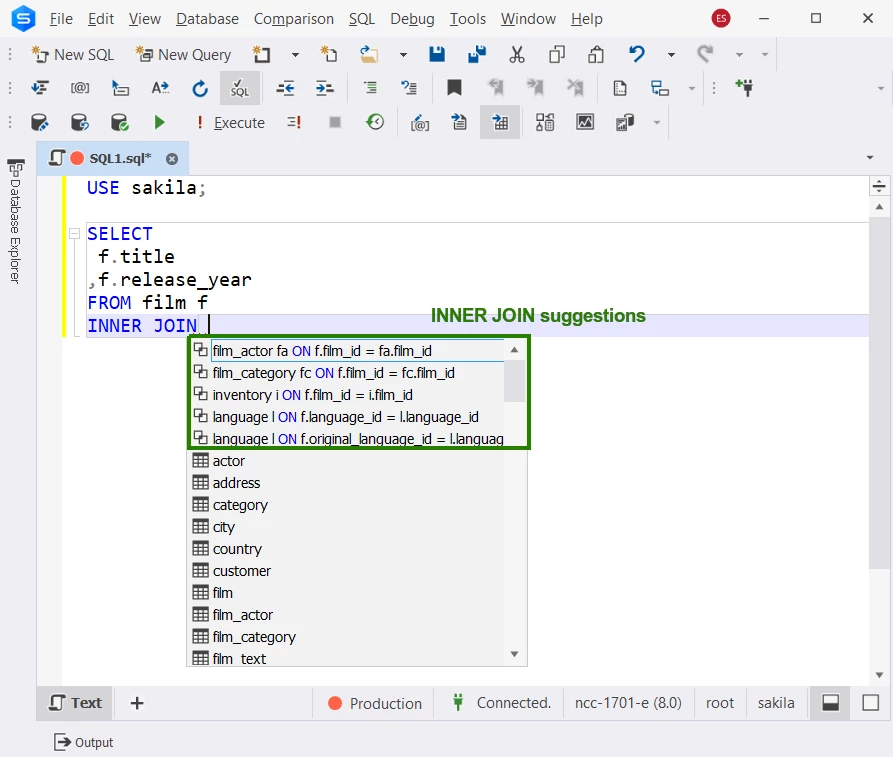Open the Tools menu
This screenshot has width=893, height=757.
tap(468, 19)
